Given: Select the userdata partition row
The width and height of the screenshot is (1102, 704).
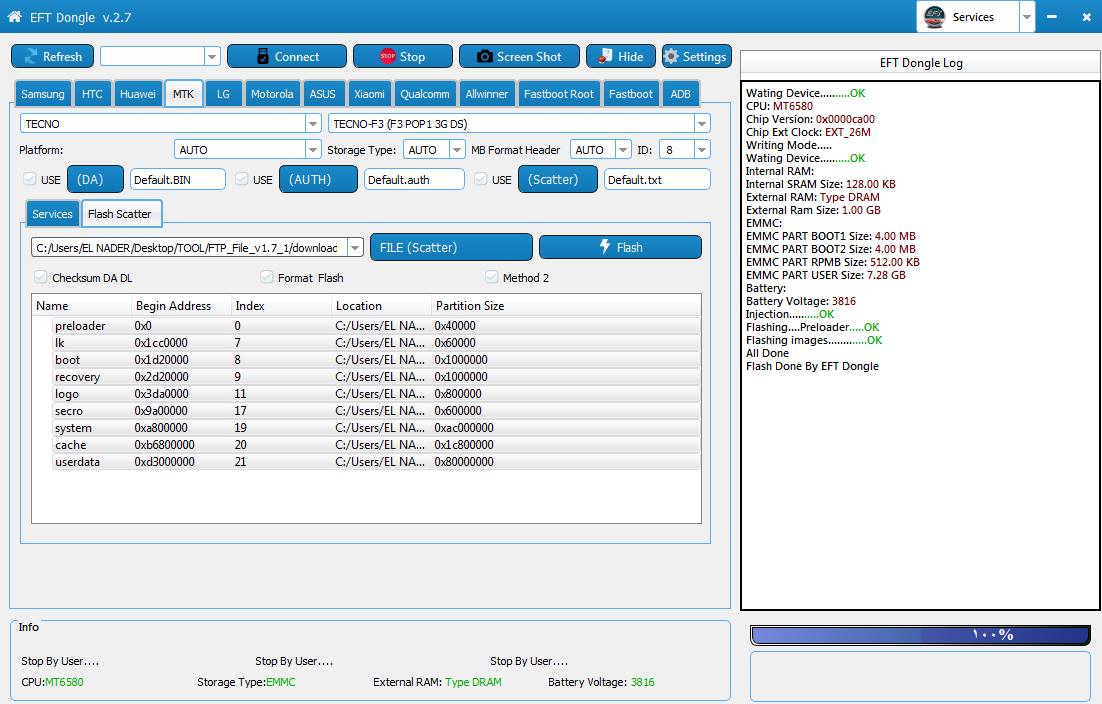Looking at the screenshot, I should [376, 462].
